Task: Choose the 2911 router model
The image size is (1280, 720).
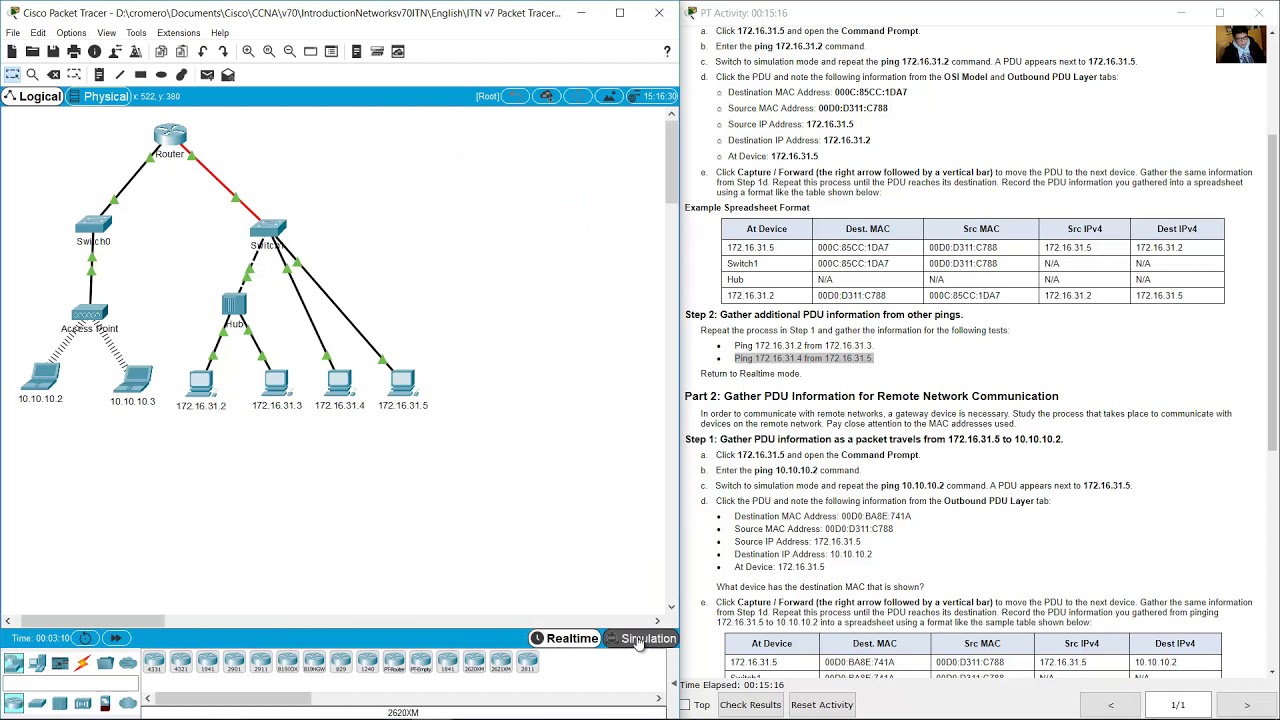Action: click(x=261, y=662)
